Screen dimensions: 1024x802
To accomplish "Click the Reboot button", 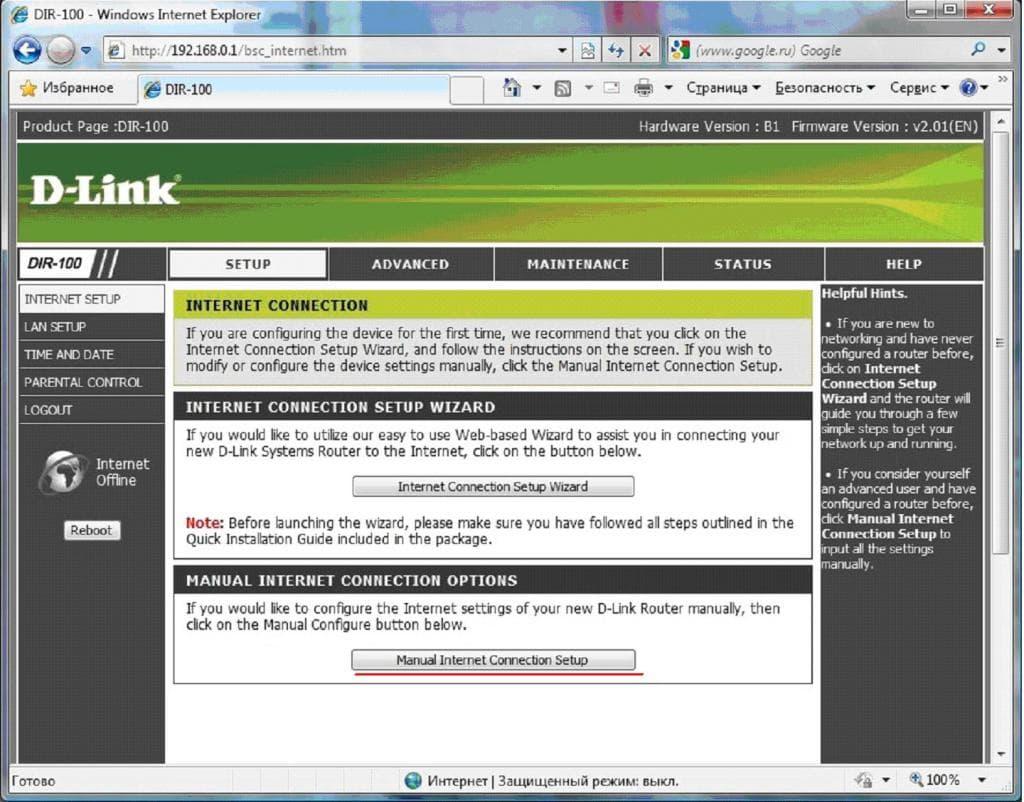I will coord(91,530).
